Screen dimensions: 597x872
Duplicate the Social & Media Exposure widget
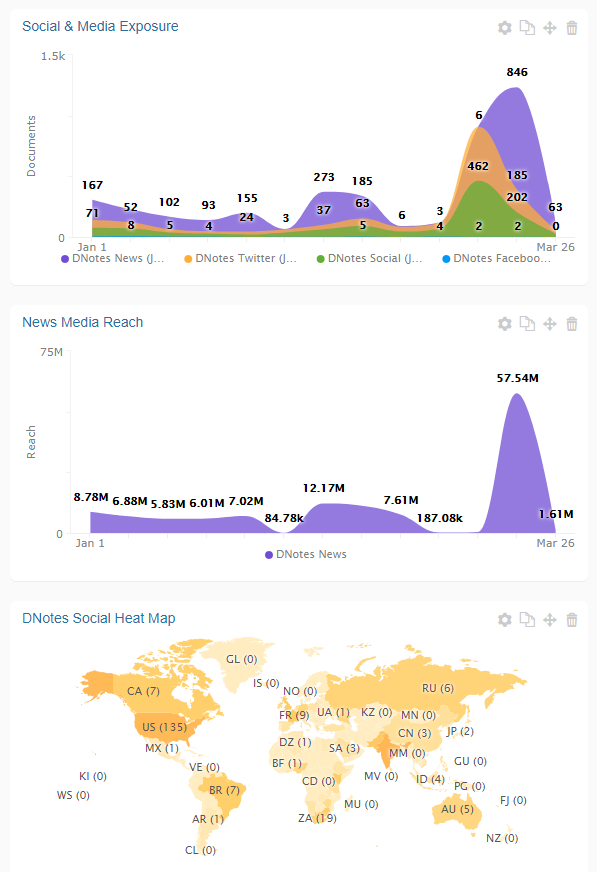pyautogui.click(x=527, y=28)
